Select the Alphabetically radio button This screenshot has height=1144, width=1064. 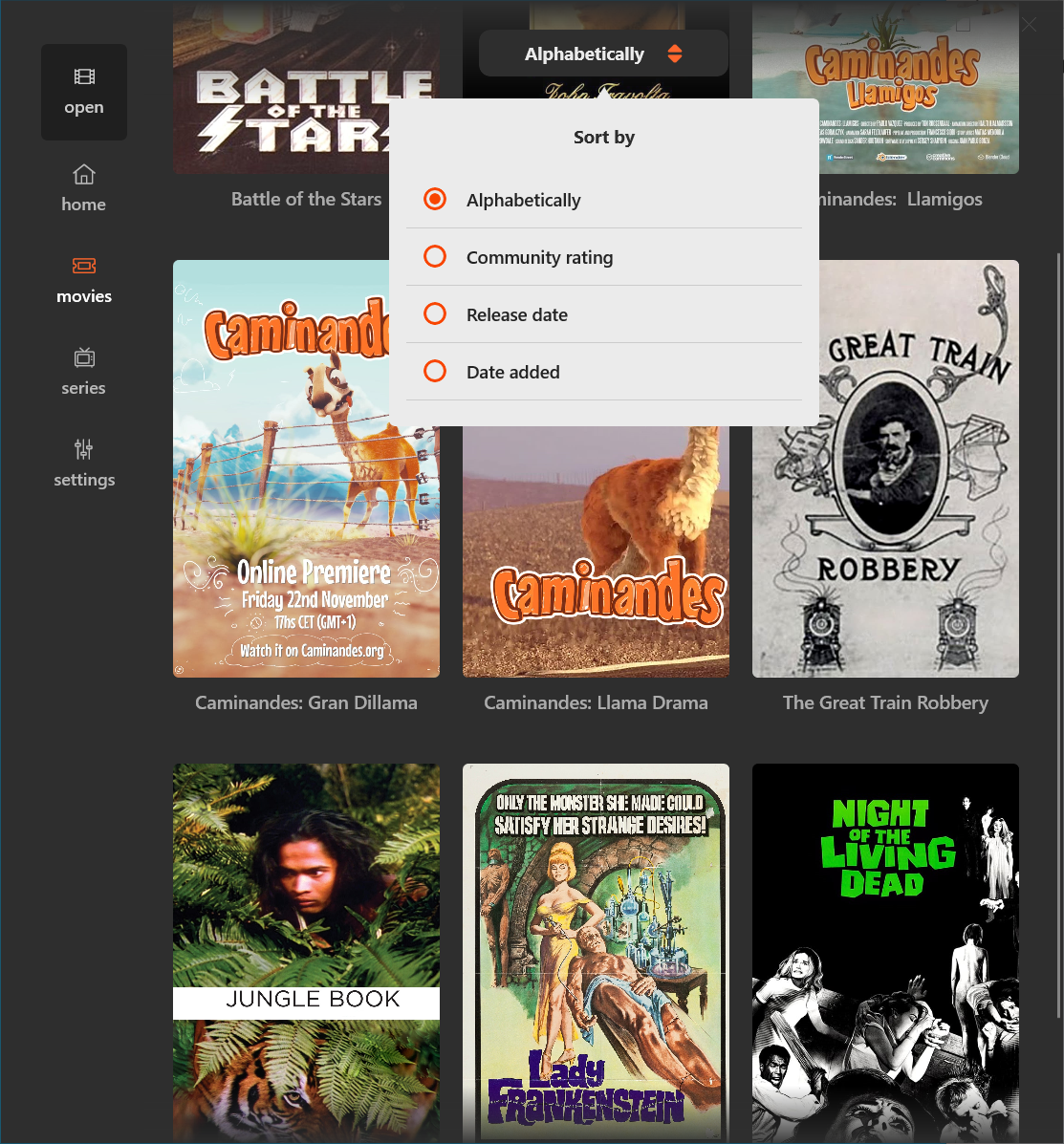[435, 199]
